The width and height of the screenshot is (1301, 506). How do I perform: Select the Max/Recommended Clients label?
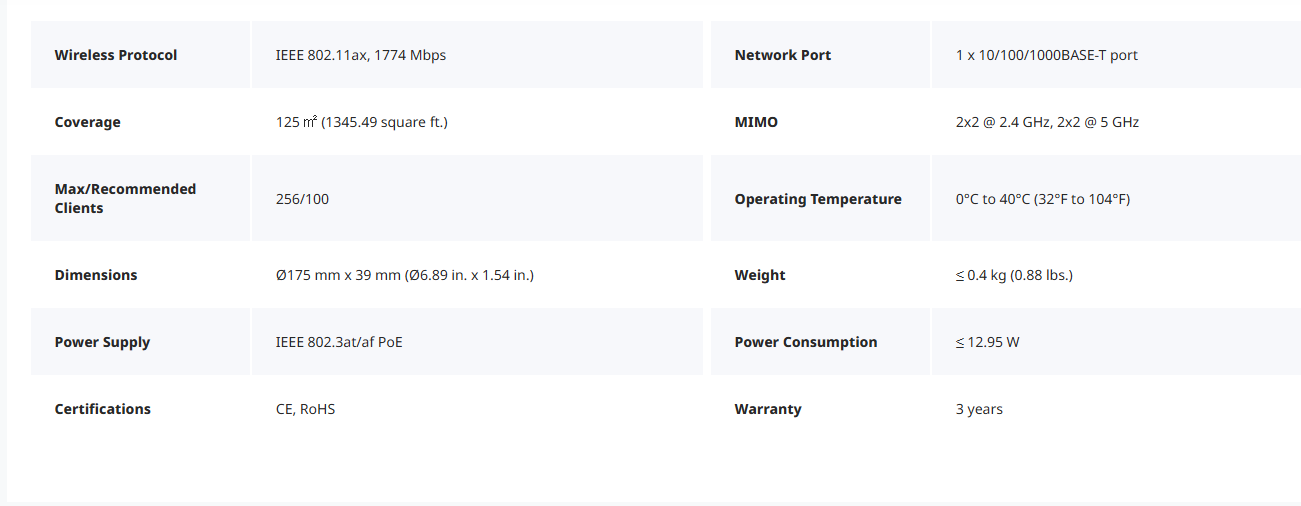(x=125, y=198)
